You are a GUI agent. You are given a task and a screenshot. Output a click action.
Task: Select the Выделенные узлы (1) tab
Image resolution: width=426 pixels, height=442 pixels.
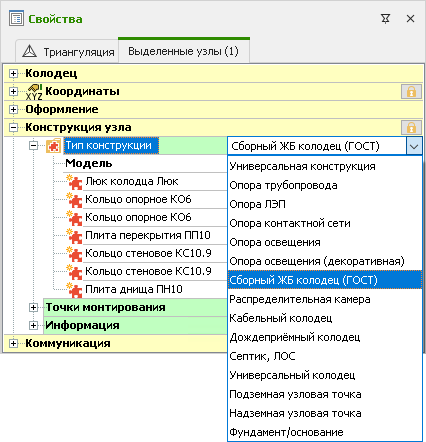click(184, 51)
